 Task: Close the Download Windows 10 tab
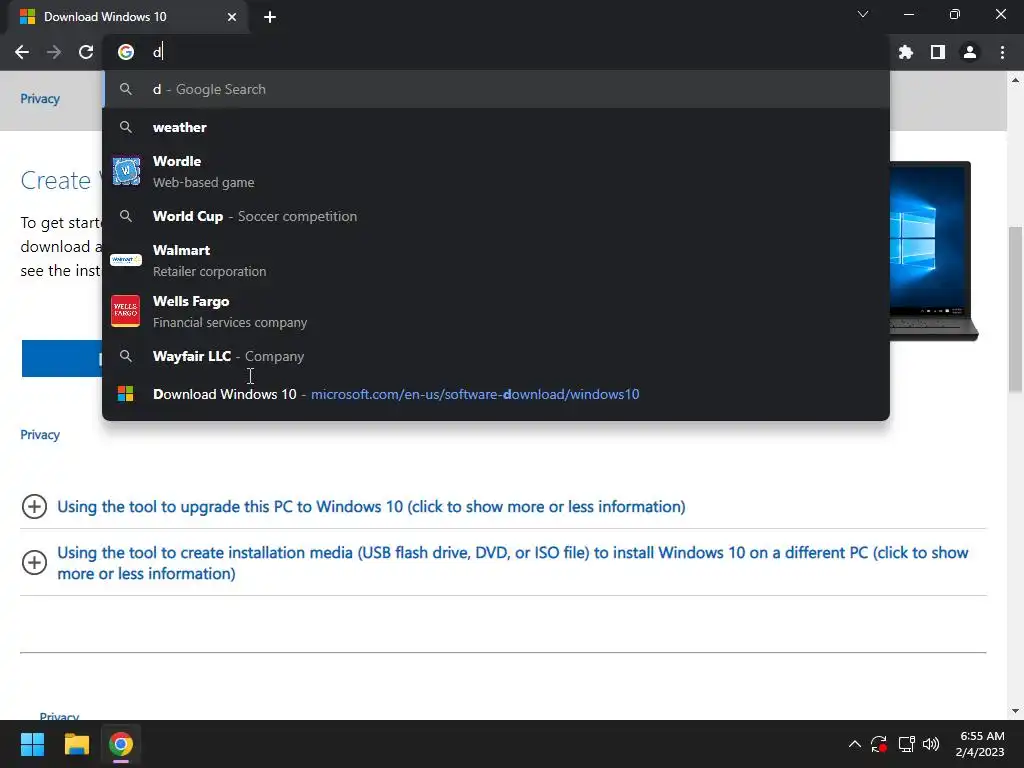[x=231, y=17]
